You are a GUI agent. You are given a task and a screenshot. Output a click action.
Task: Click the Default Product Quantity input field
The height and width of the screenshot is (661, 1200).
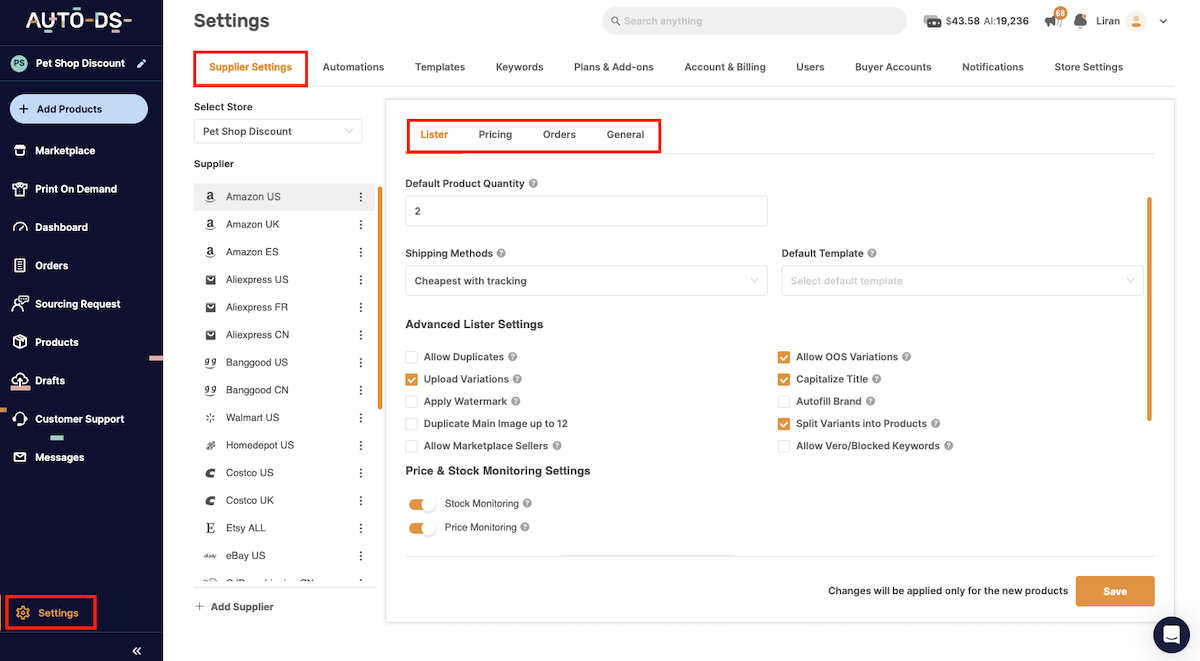tap(586, 210)
